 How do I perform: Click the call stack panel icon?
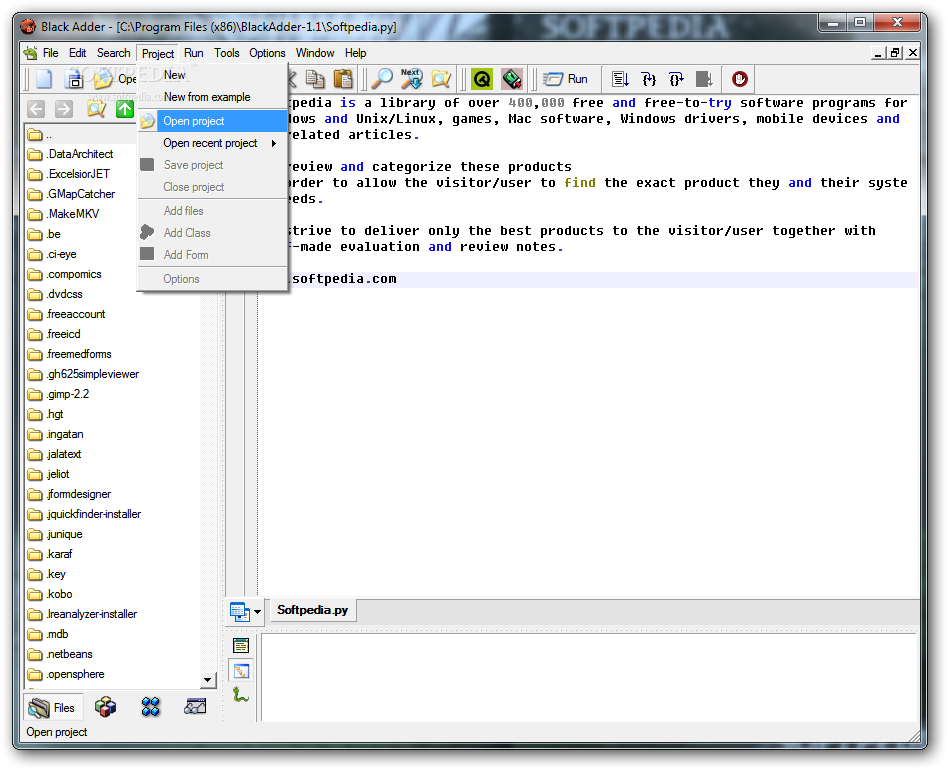[241, 671]
